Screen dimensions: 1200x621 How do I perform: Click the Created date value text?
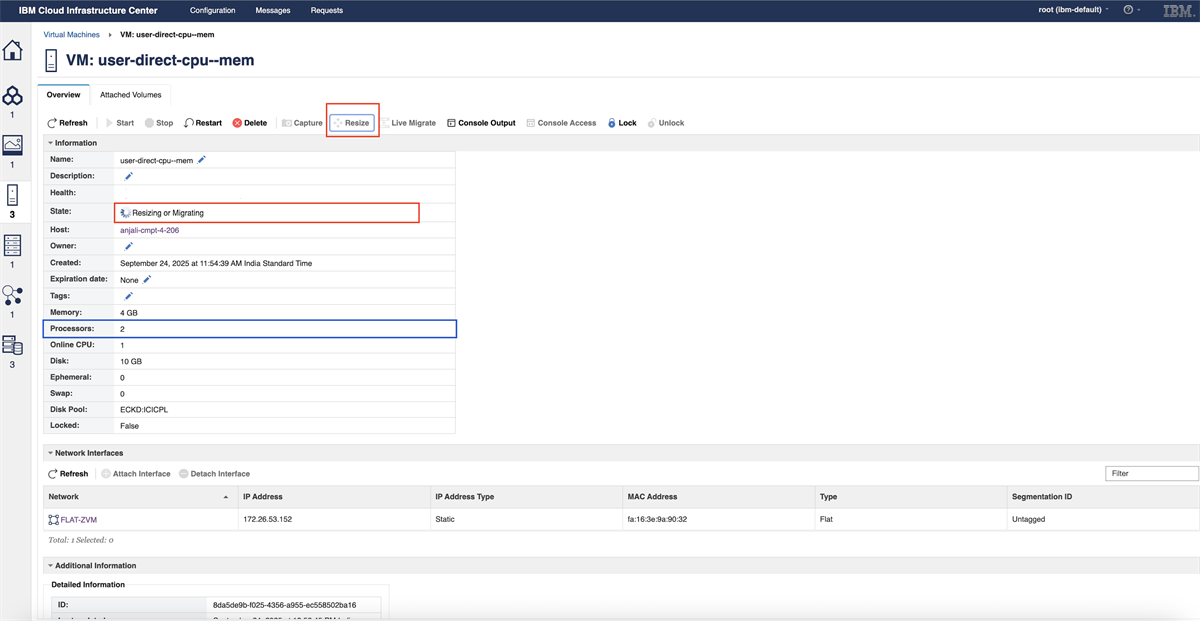(216, 263)
